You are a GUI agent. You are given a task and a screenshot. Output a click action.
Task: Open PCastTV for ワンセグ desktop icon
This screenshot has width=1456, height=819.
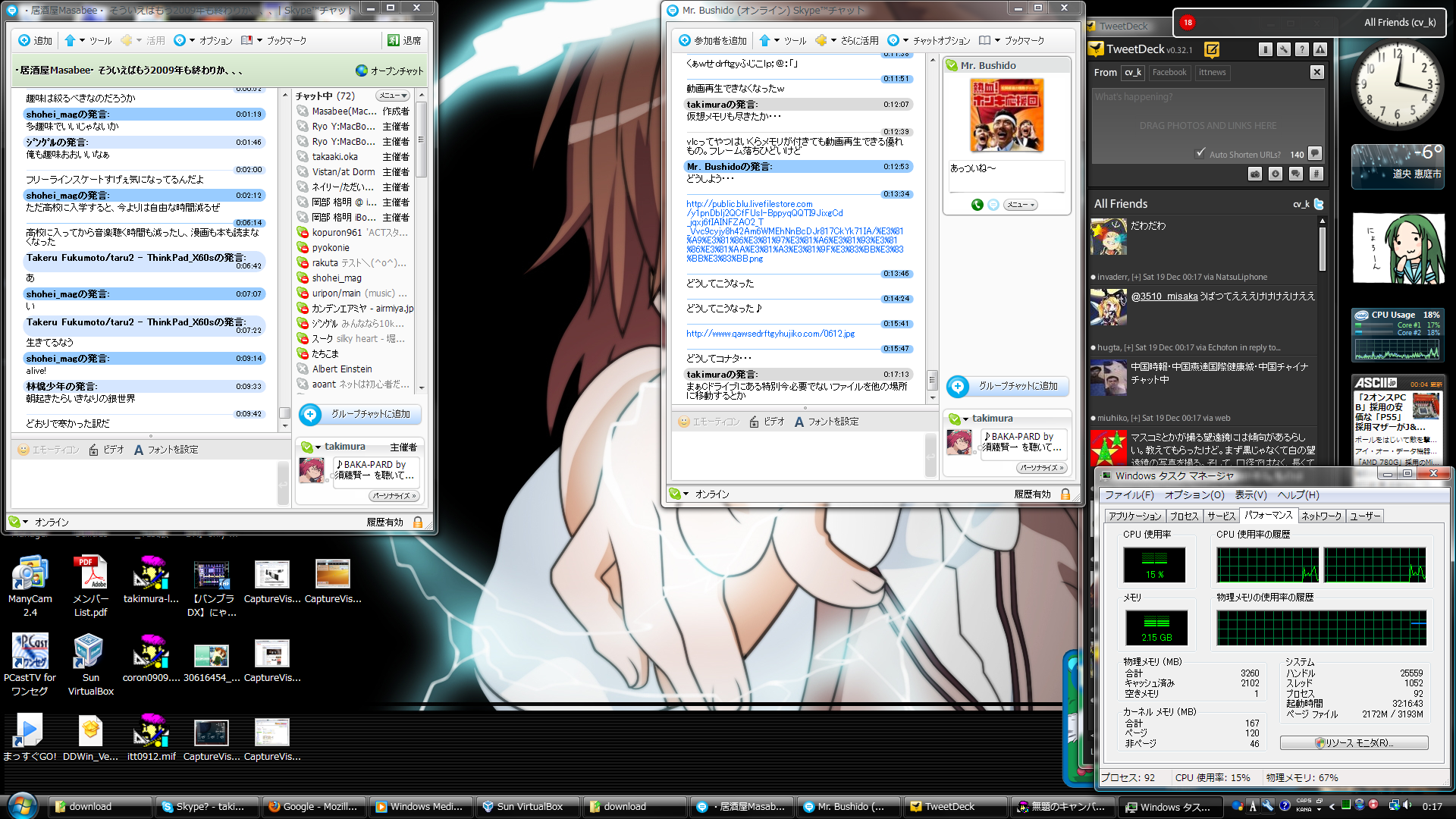(30, 664)
